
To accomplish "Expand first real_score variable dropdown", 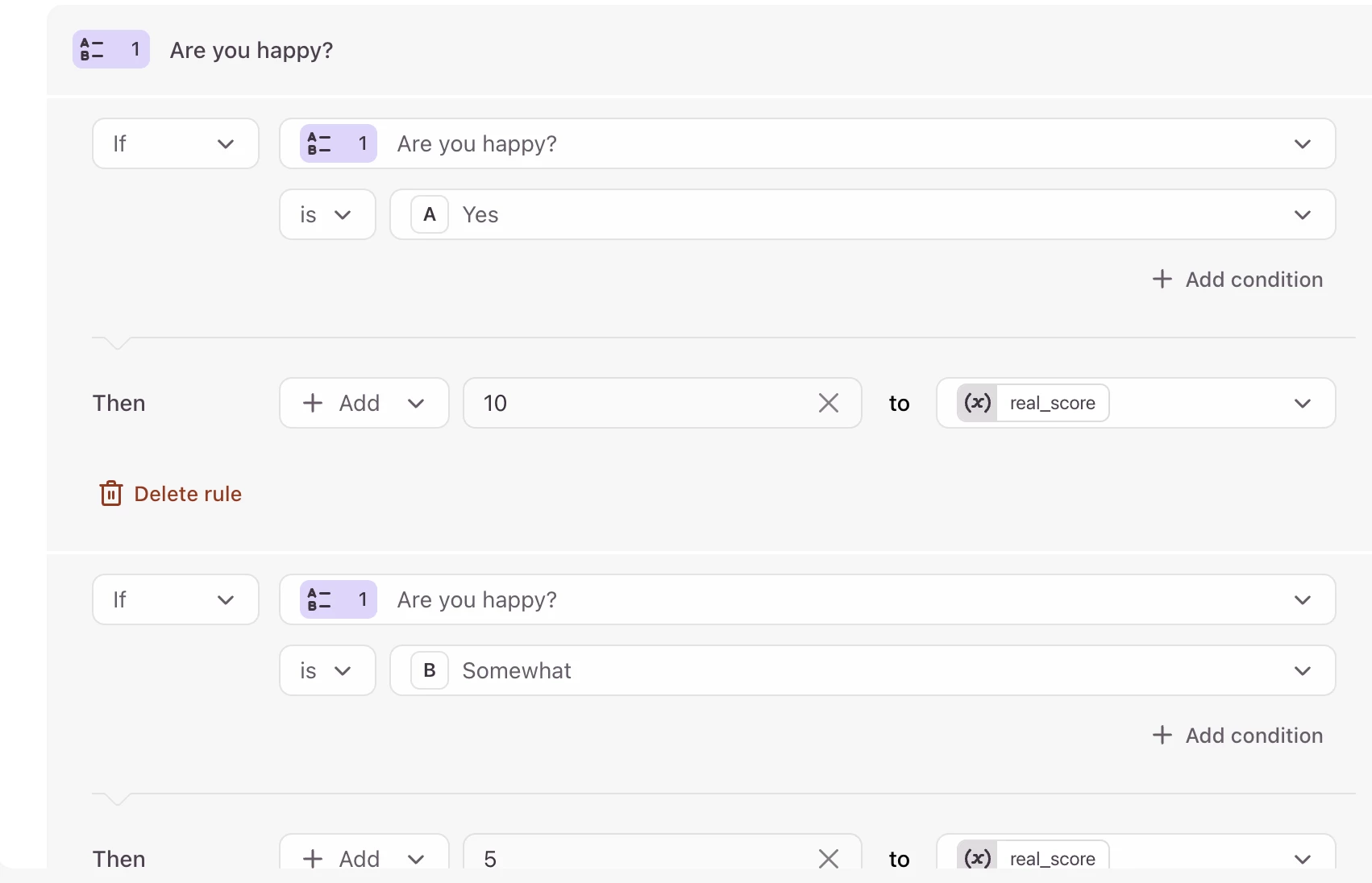I will (x=1302, y=403).
